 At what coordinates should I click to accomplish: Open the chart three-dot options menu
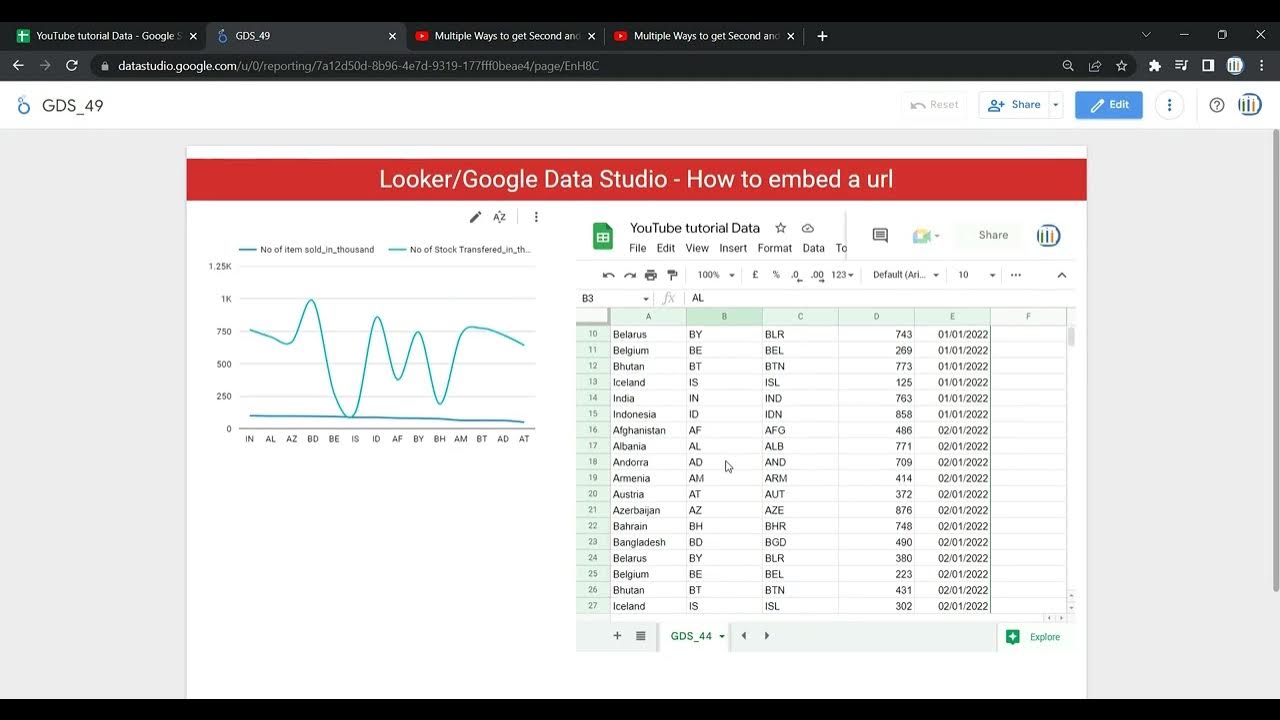tap(536, 217)
